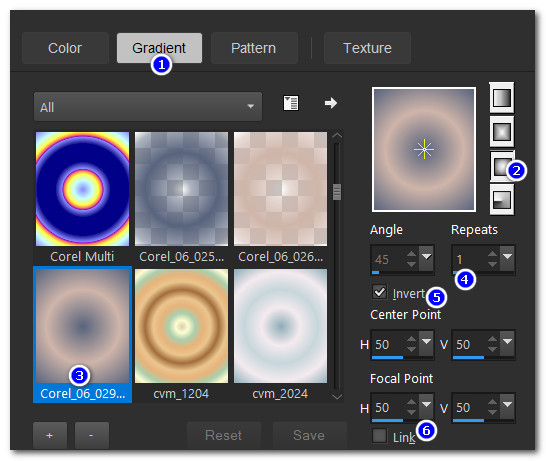Switch to the Pattern tab

click(254, 48)
